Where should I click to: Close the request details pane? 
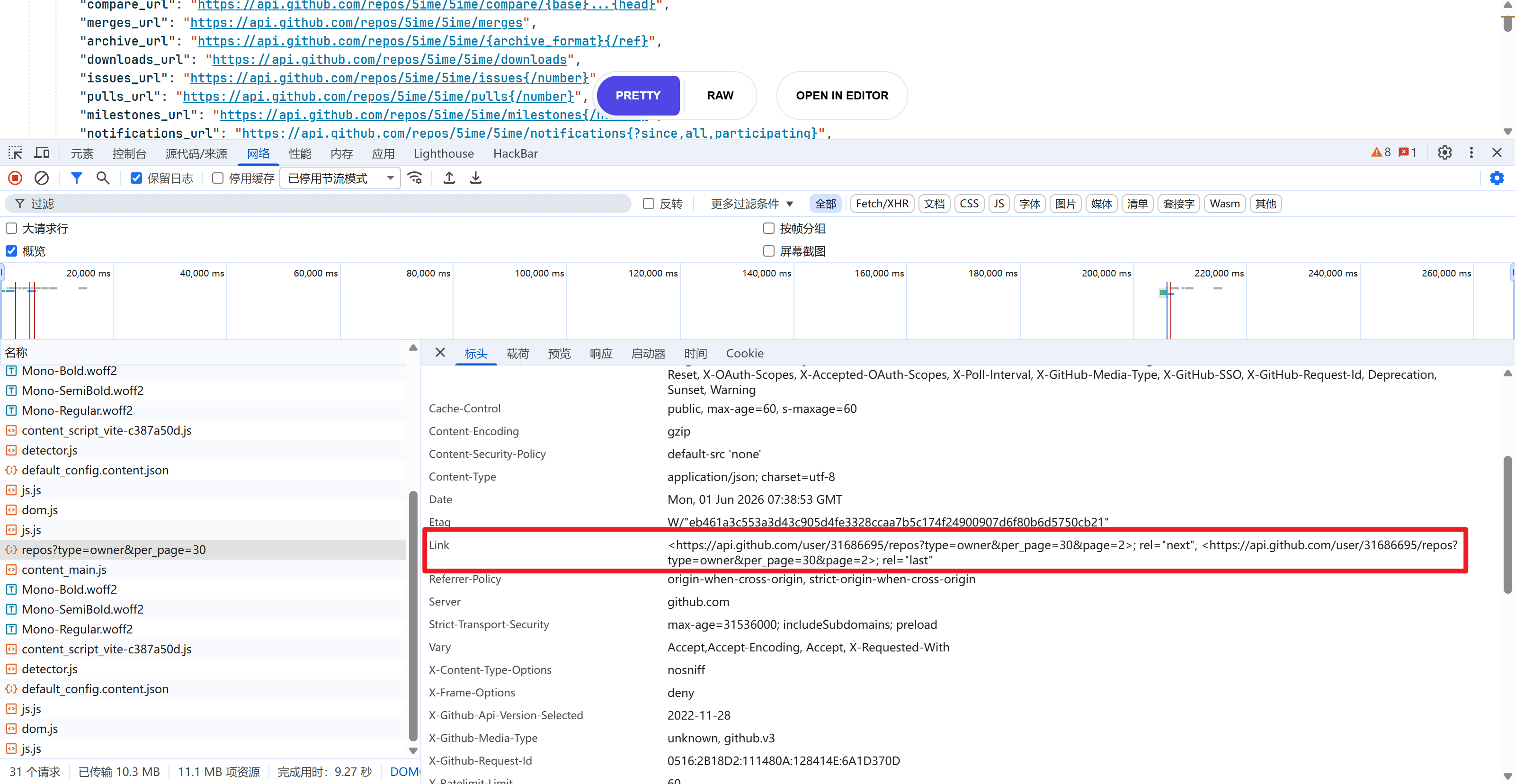tap(440, 352)
